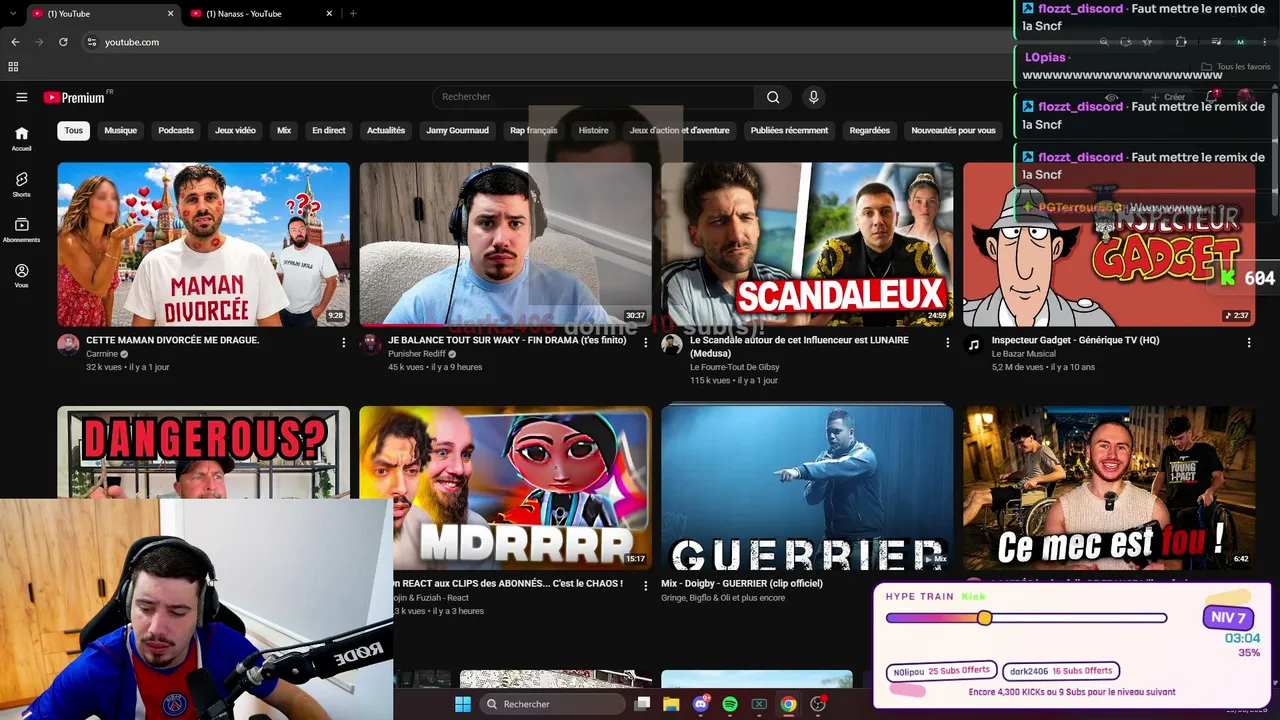Open options for the Medusa scandal video
Screen dimensions: 1280x720
(947, 342)
